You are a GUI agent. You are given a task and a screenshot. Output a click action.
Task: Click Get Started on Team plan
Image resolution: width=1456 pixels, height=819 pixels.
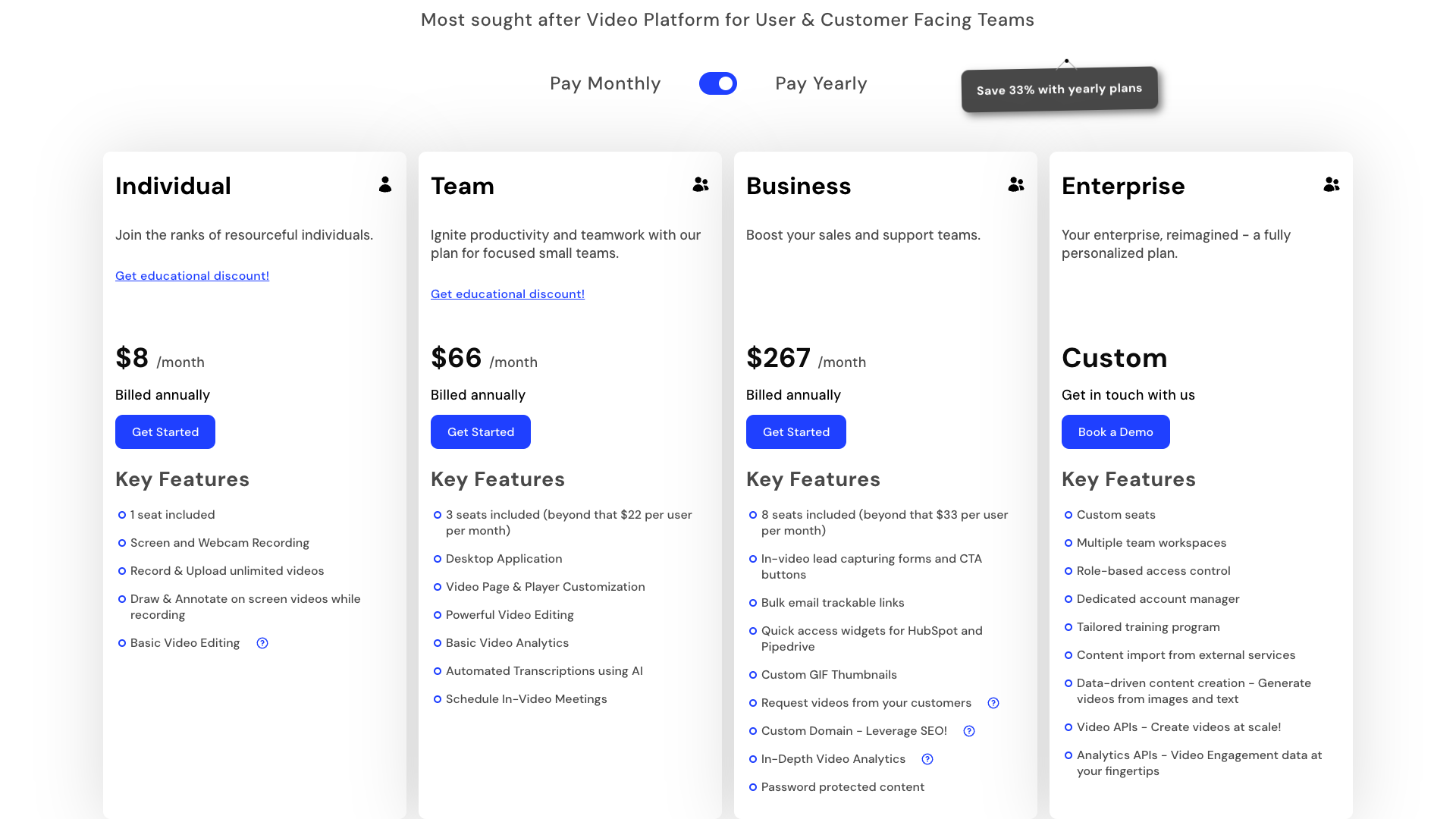[480, 431]
